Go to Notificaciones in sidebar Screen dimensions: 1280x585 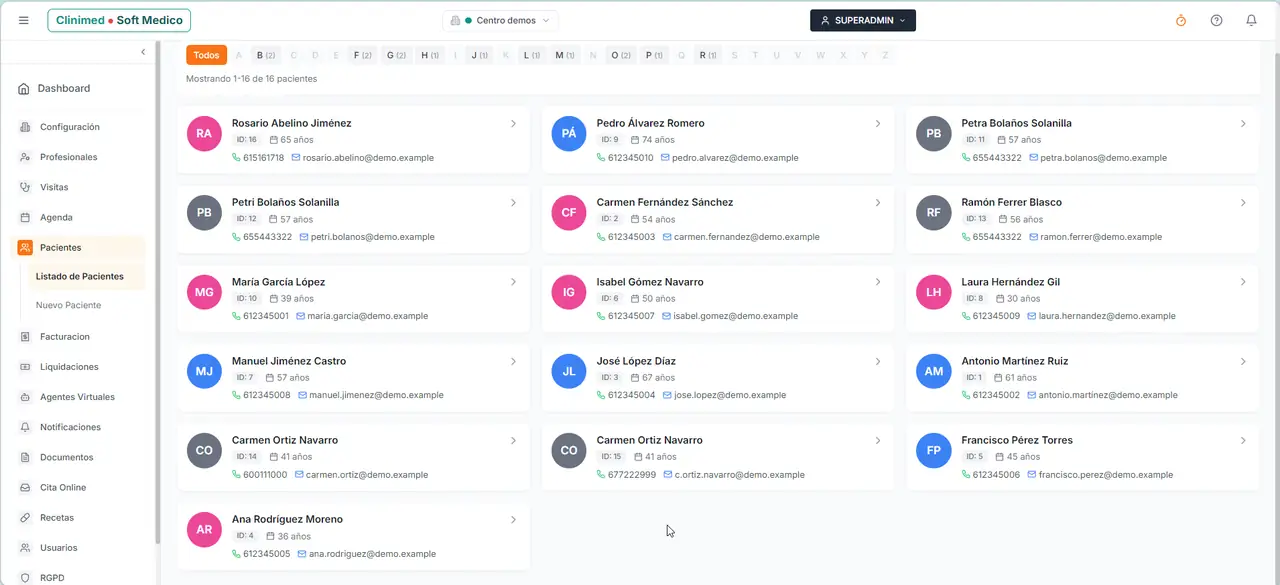pyautogui.click(x=70, y=427)
